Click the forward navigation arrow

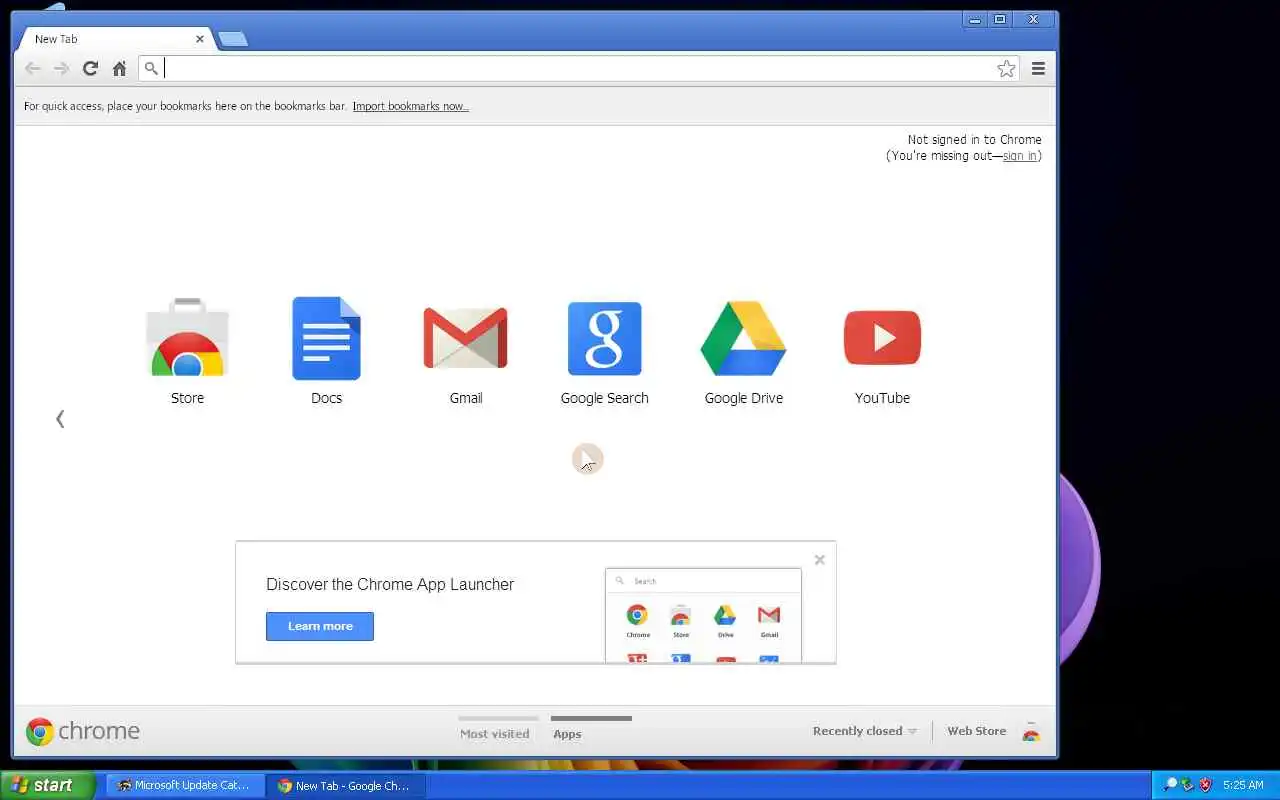(61, 68)
